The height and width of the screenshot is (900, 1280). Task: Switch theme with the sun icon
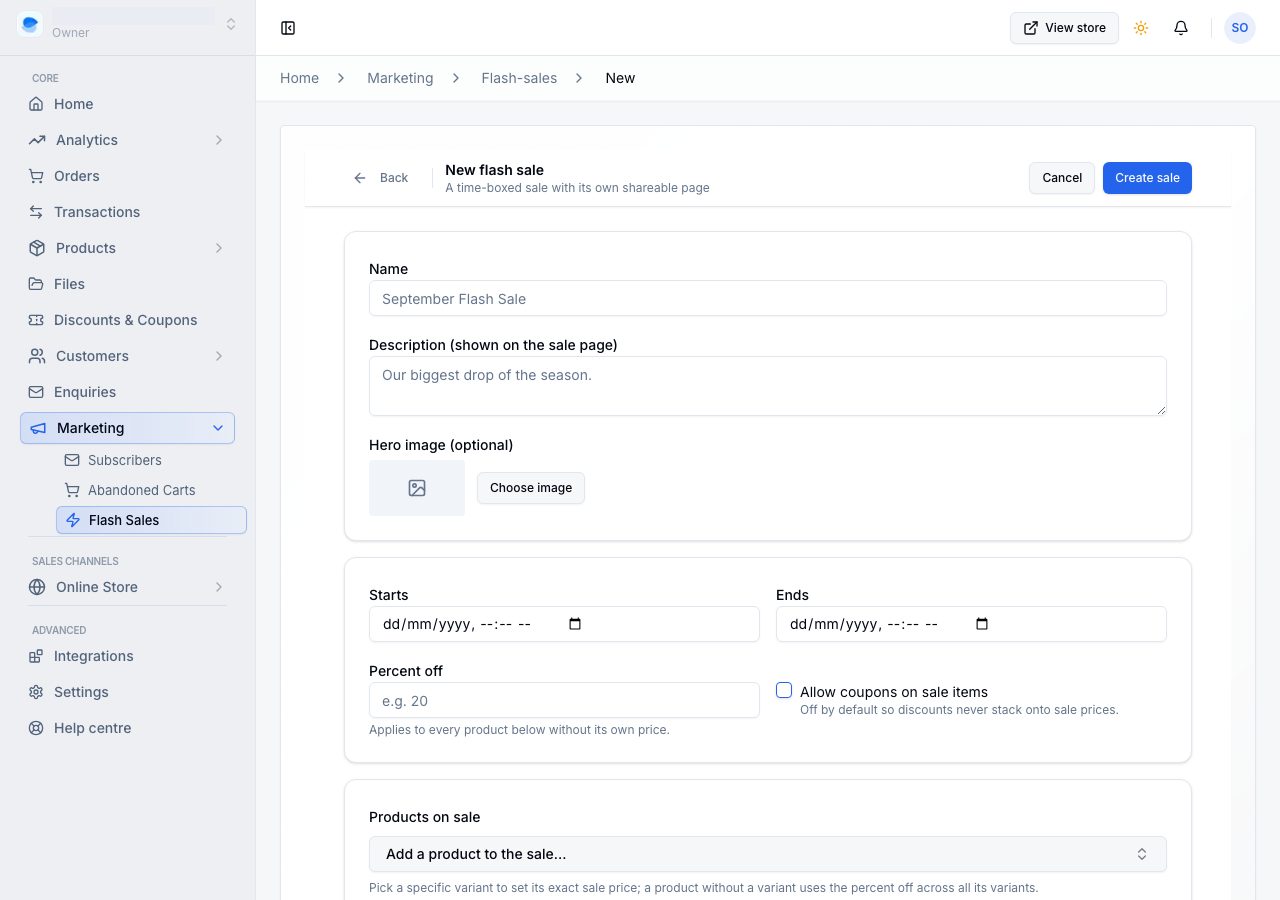(x=1141, y=28)
